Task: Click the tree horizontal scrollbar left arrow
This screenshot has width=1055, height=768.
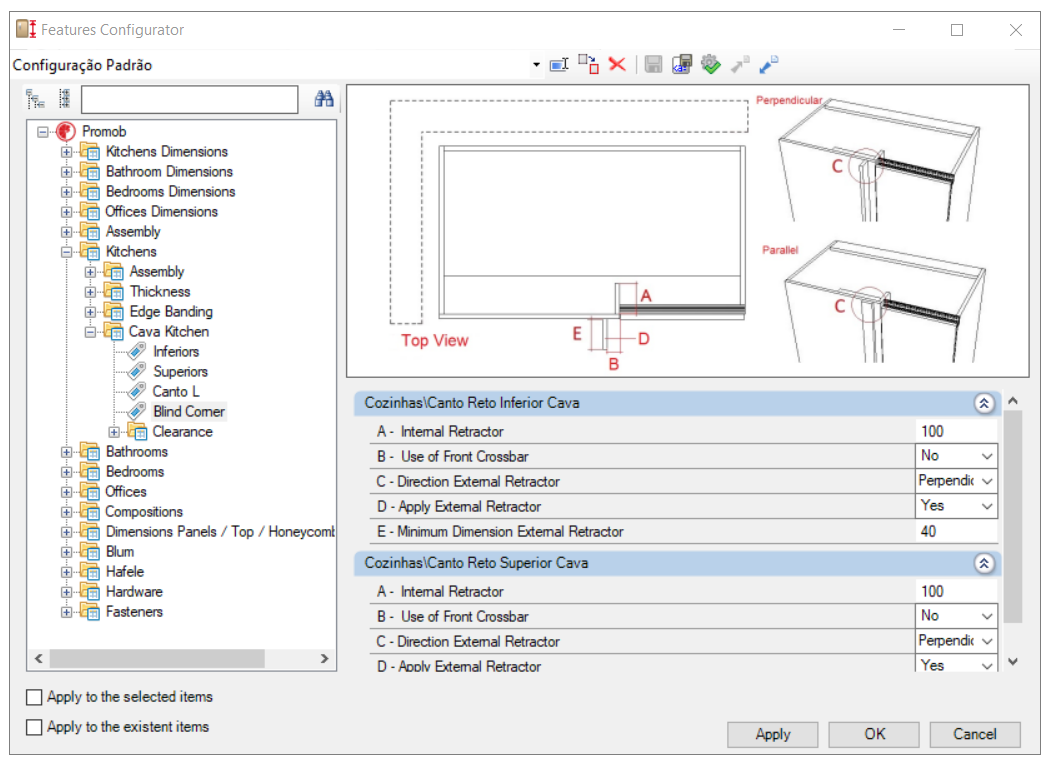Action: click(39, 658)
